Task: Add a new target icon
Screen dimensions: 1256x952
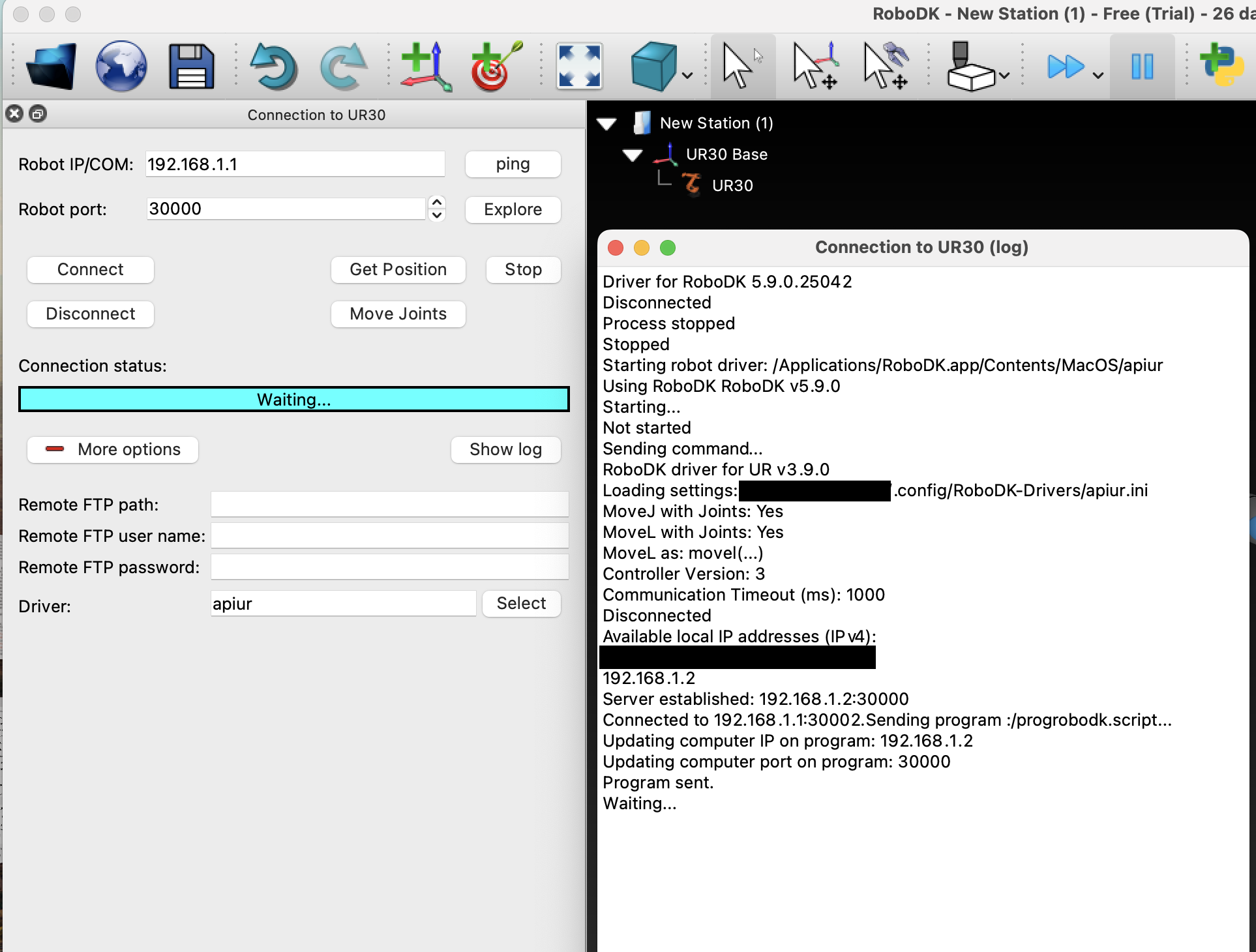Action: (x=495, y=66)
